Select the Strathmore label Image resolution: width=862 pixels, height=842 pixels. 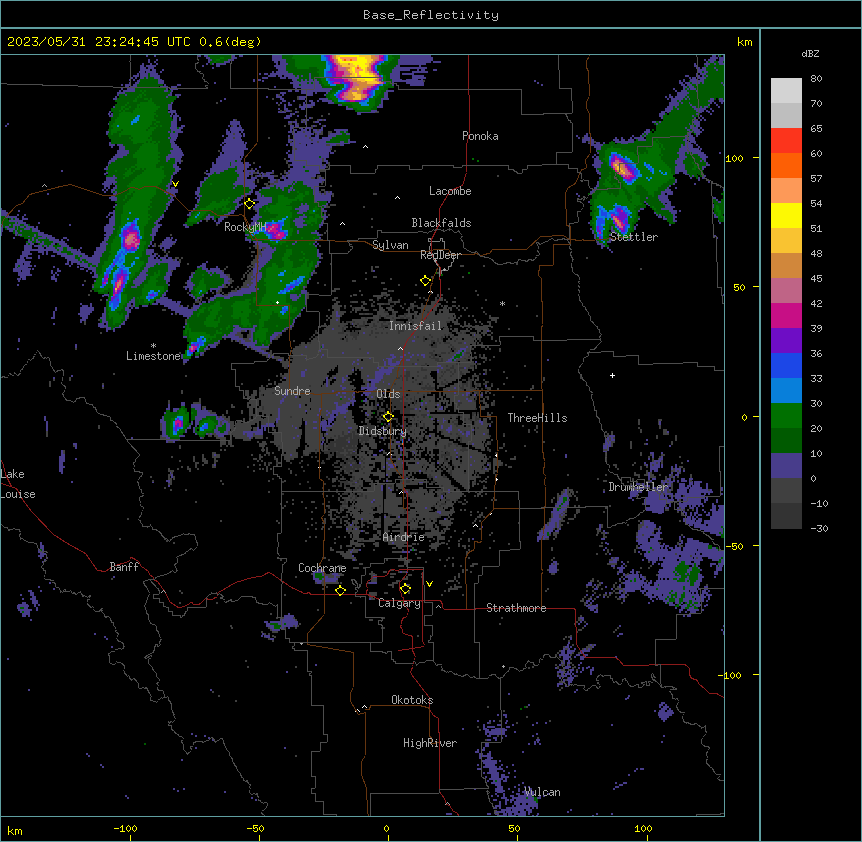[516, 608]
